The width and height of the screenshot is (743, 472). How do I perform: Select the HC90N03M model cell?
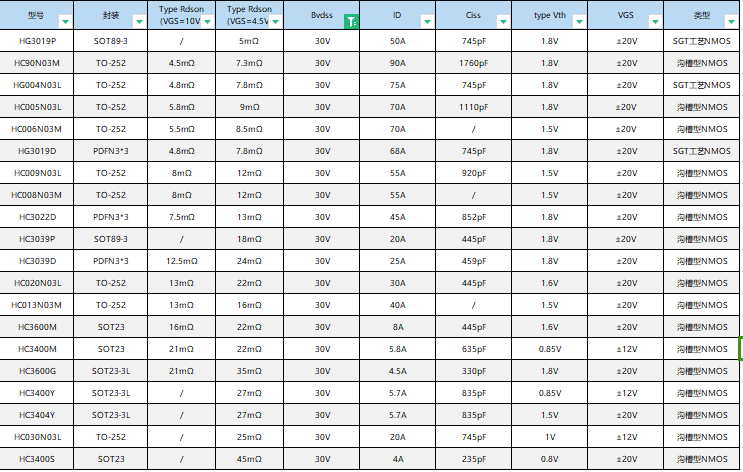(x=37, y=63)
